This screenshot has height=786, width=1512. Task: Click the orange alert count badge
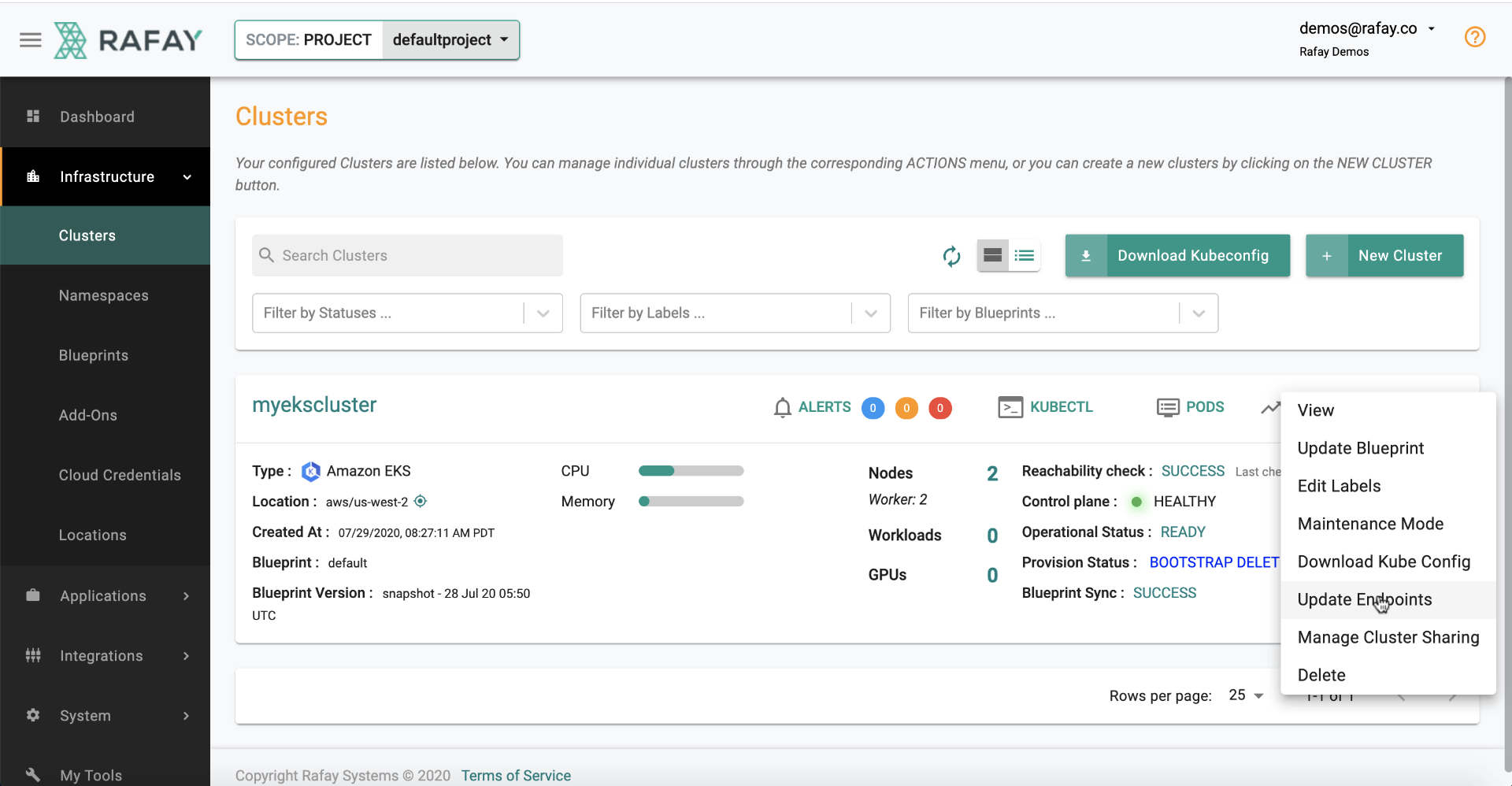click(906, 408)
